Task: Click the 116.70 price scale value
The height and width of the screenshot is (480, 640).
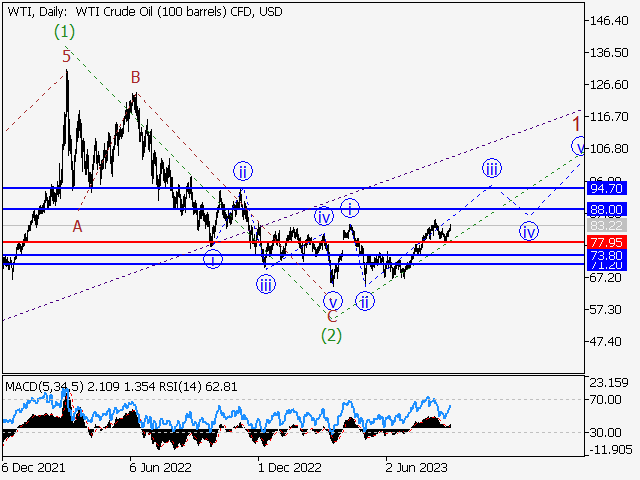Action: (x=609, y=117)
